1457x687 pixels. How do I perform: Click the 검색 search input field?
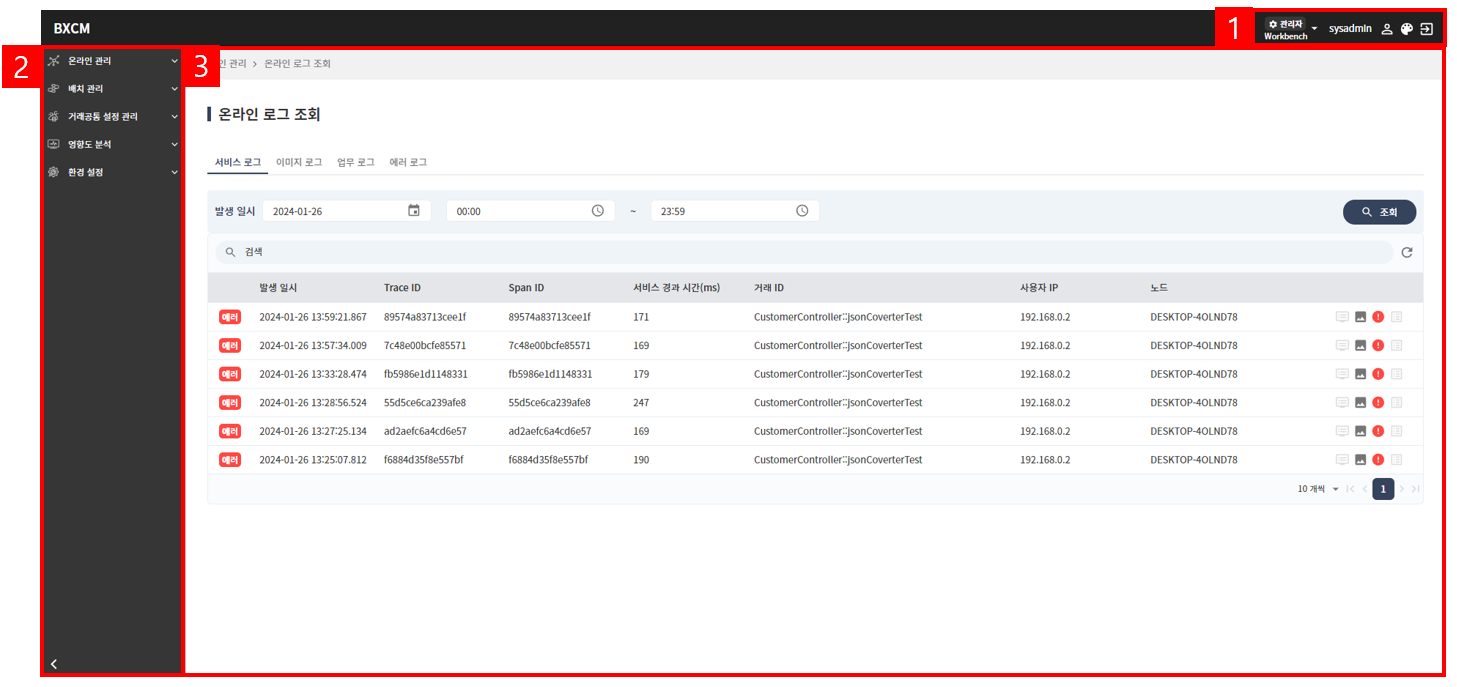pyautogui.click(x=800, y=252)
